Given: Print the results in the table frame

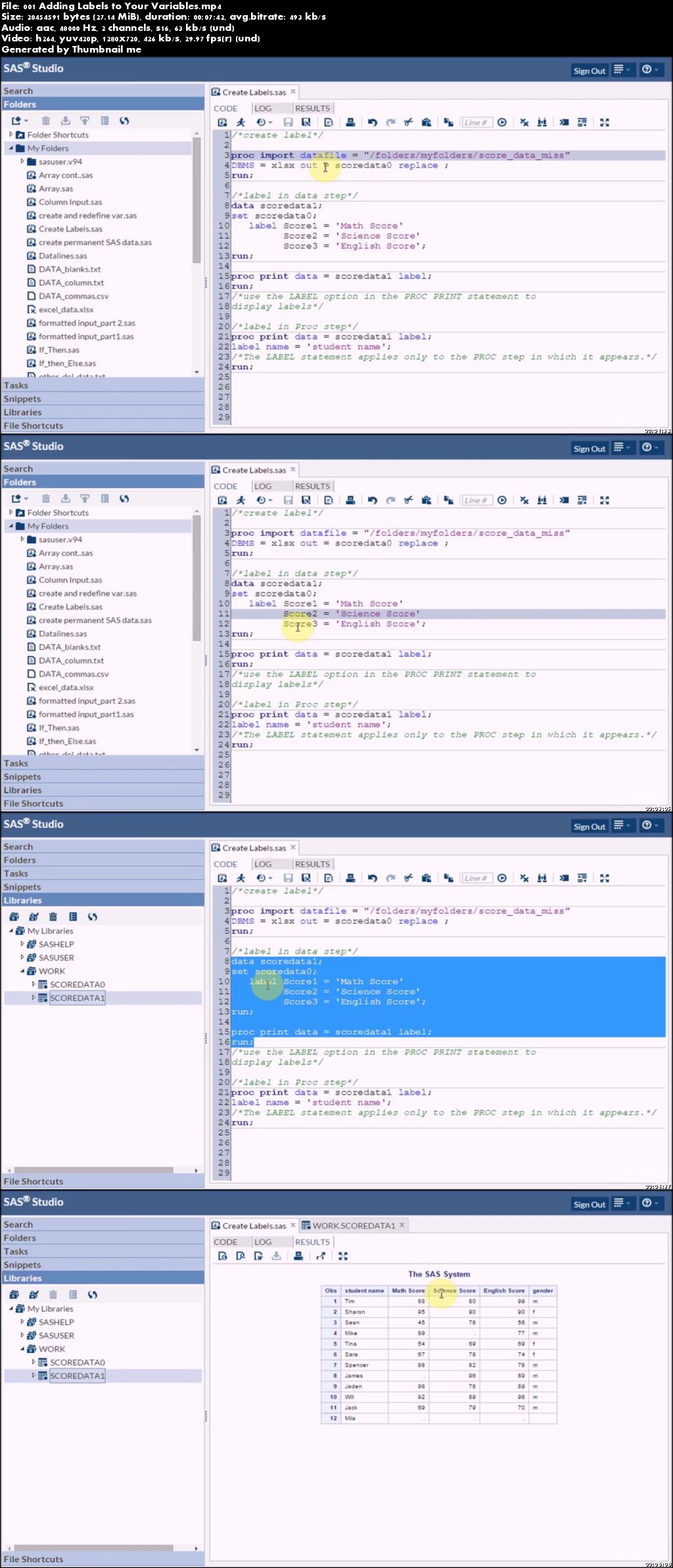Looking at the screenshot, I should click(298, 1256).
